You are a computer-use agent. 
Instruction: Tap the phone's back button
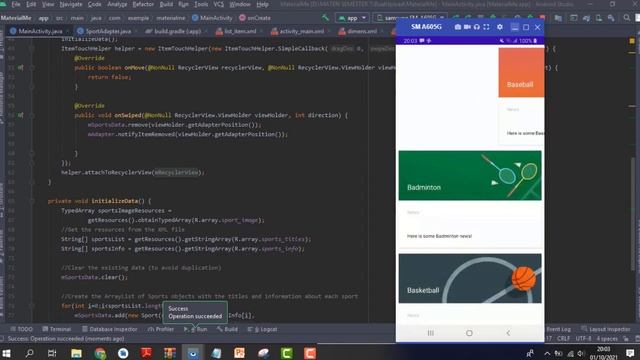[508, 333]
